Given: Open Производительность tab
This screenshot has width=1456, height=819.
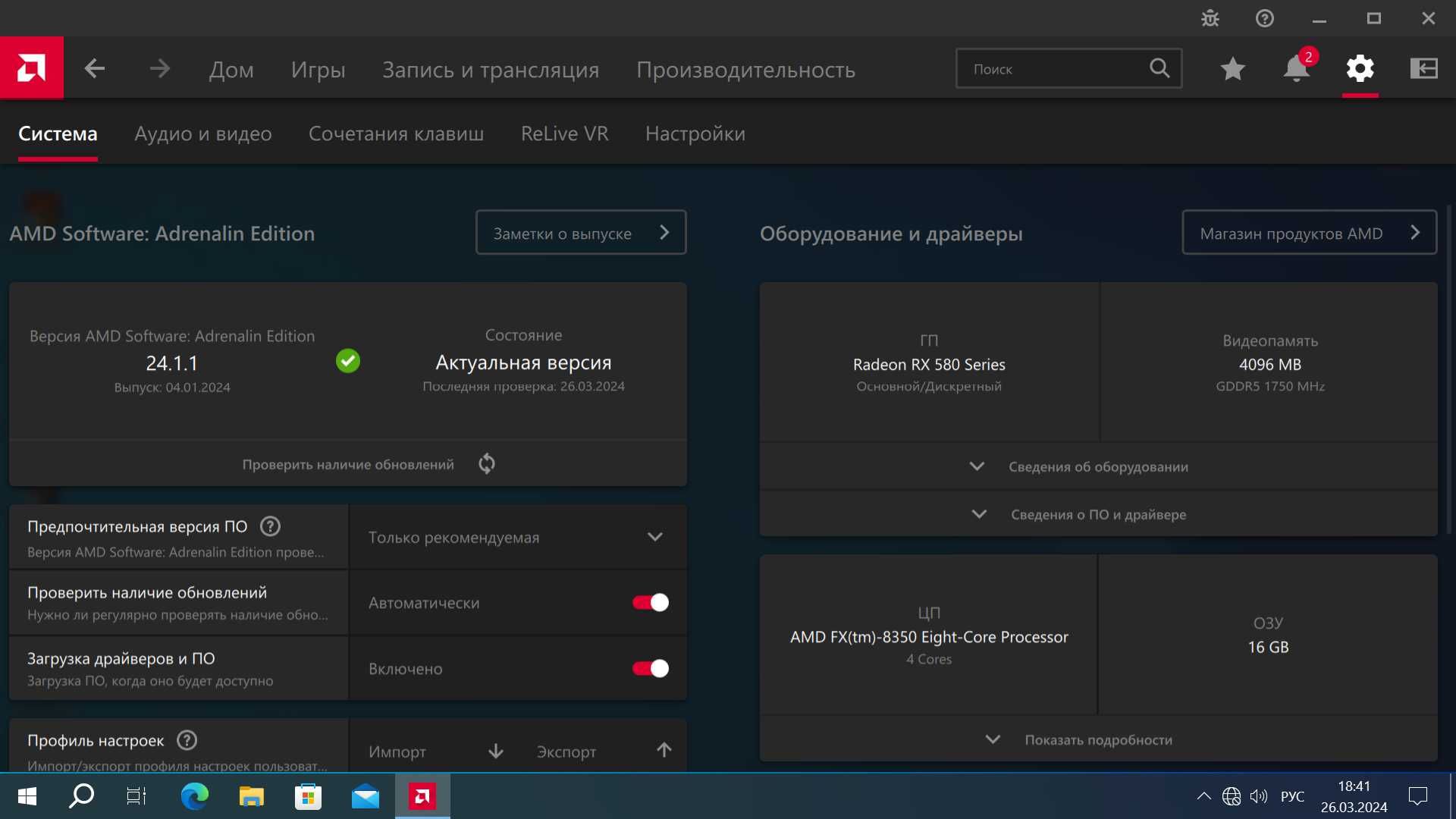Looking at the screenshot, I should pyautogui.click(x=745, y=70).
